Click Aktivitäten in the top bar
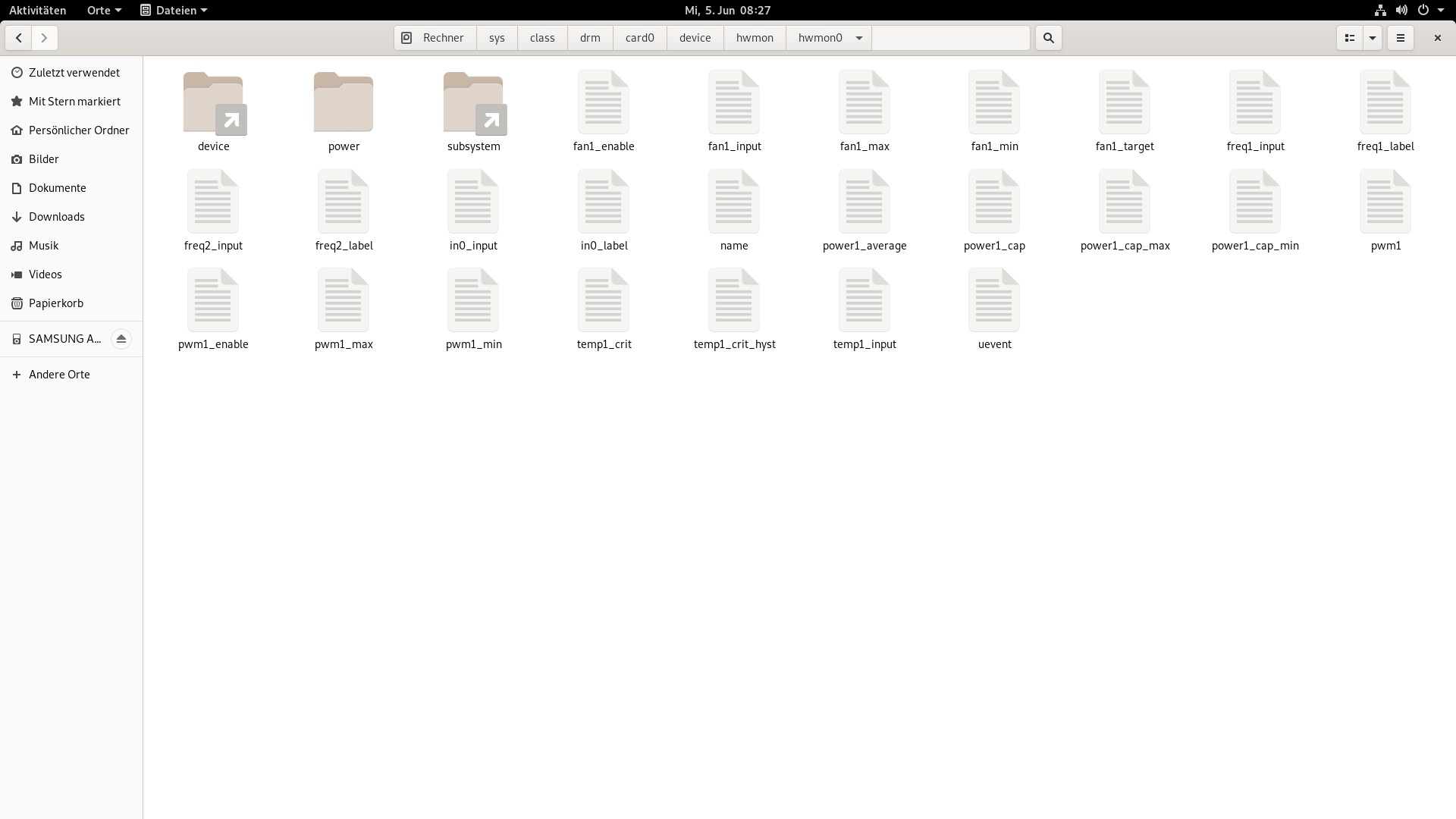 [38, 10]
